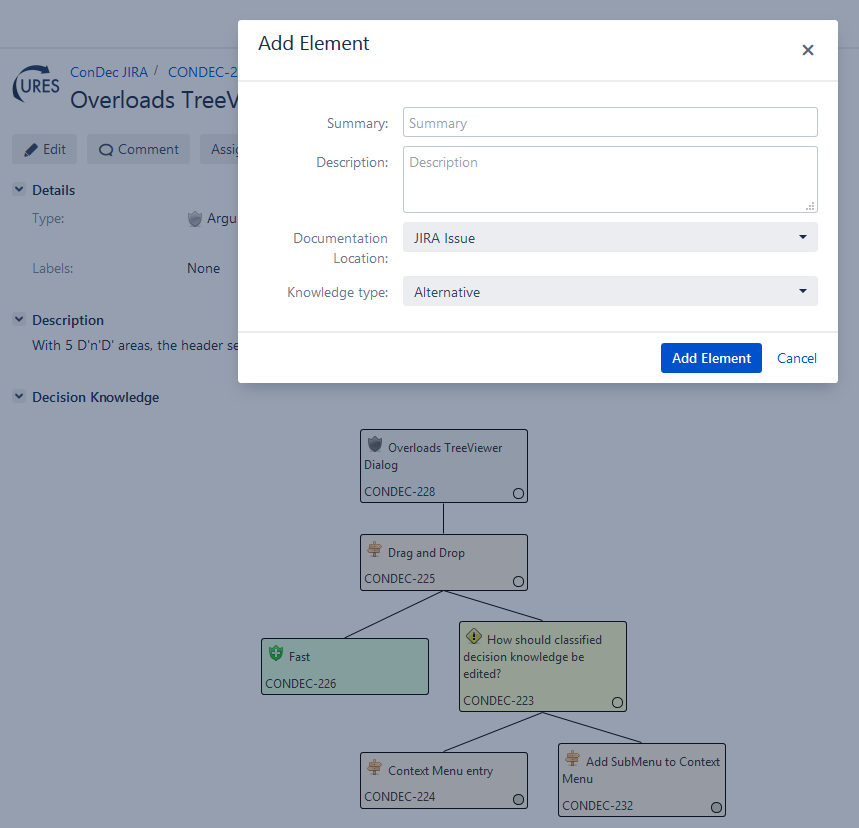
Task: Click signpost icon on Add SubMenu node
Action: click(x=572, y=758)
